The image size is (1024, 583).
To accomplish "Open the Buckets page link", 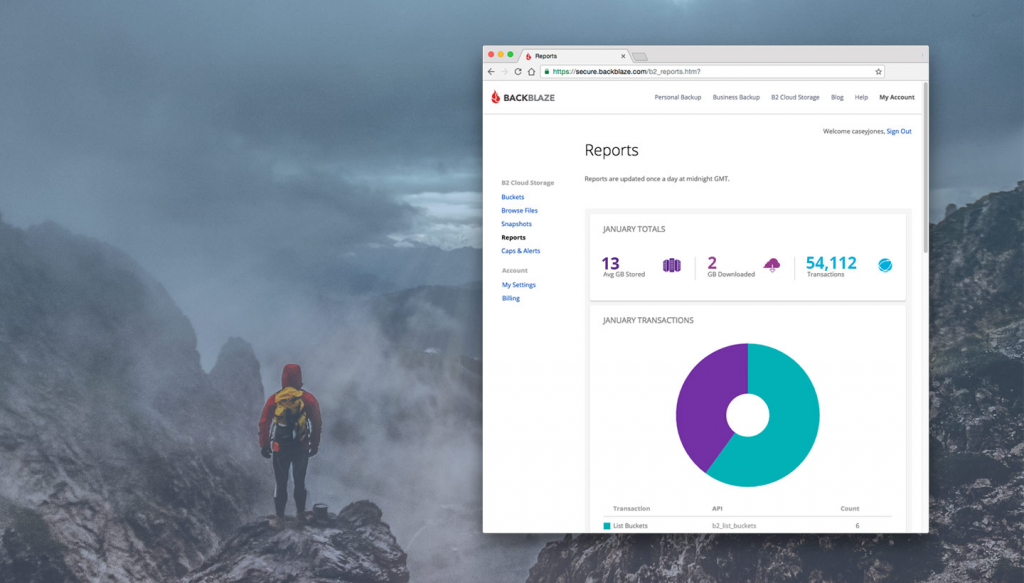I will (x=513, y=197).
